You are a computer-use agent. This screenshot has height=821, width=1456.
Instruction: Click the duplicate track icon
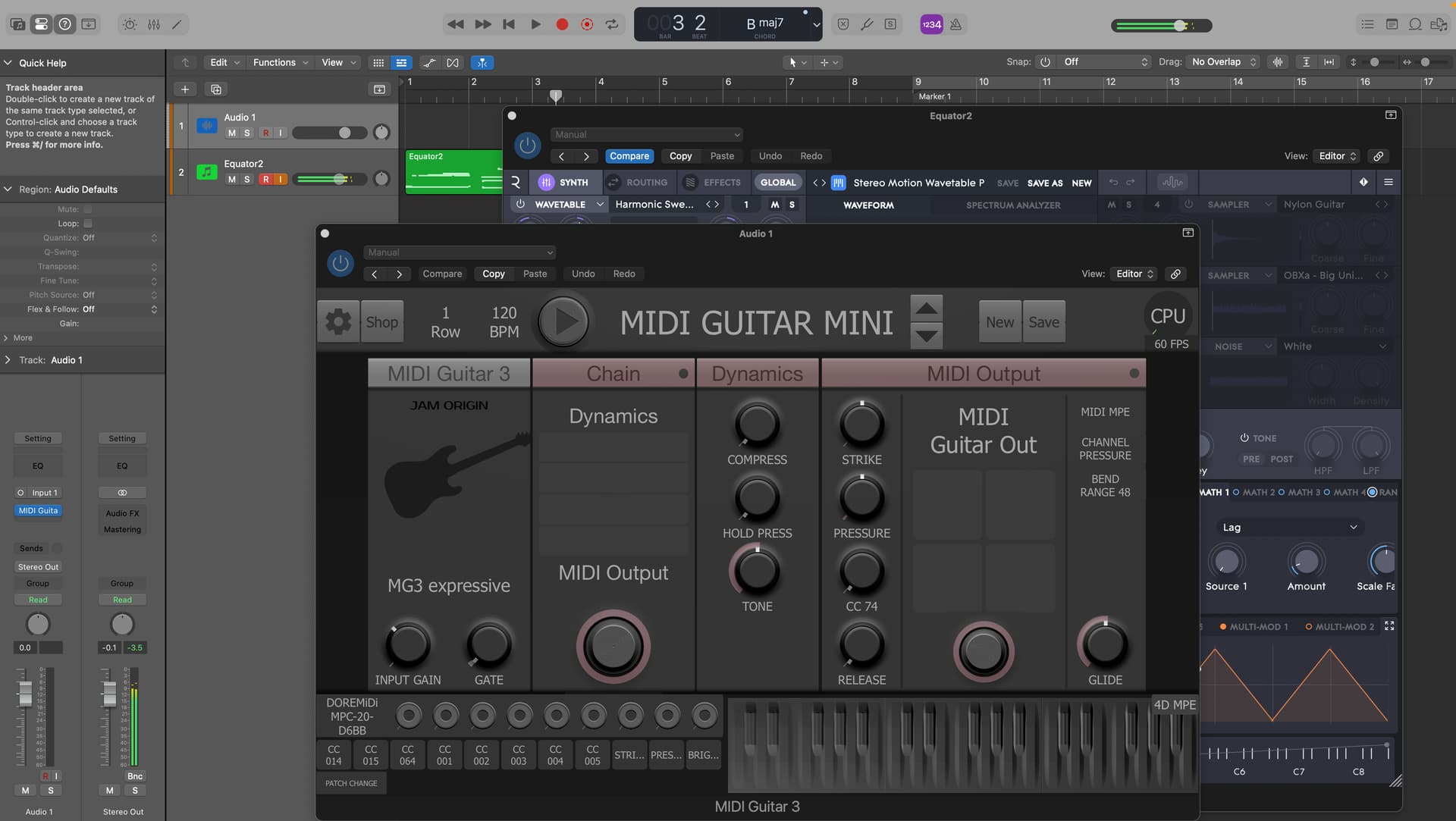(216, 89)
